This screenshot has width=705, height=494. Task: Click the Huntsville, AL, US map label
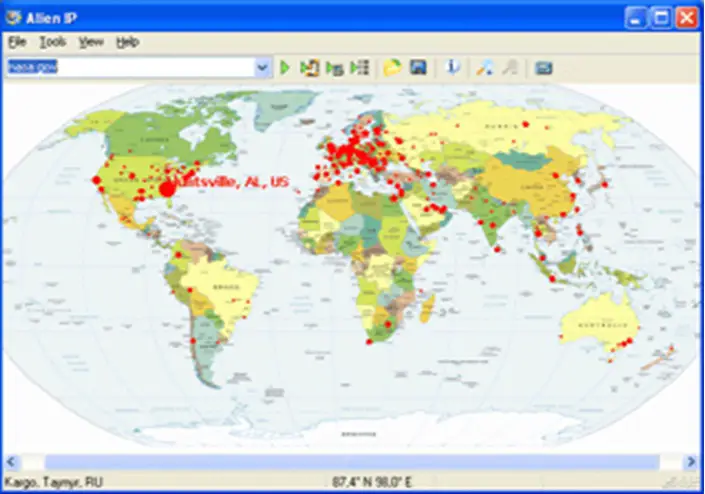pos(232,182)
